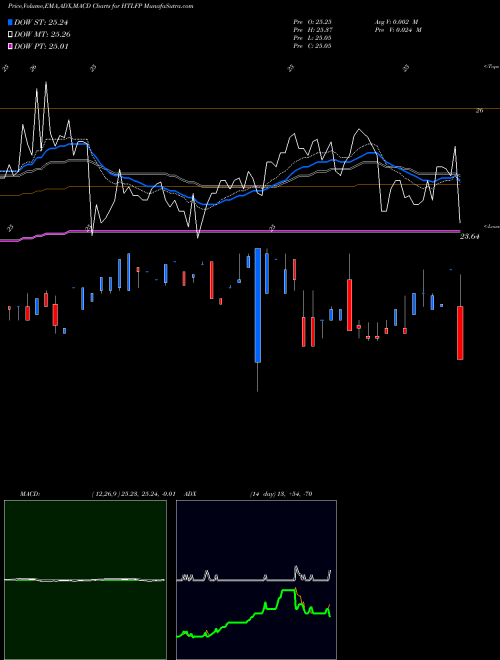
Task: Click the 'MACD:' panel label
Action: (30, 494)
